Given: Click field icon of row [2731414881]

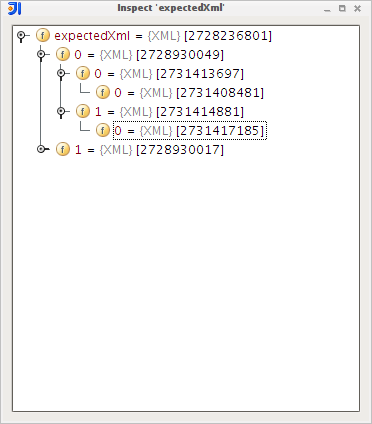Looking at the screenshot, I should click(83, 111).
